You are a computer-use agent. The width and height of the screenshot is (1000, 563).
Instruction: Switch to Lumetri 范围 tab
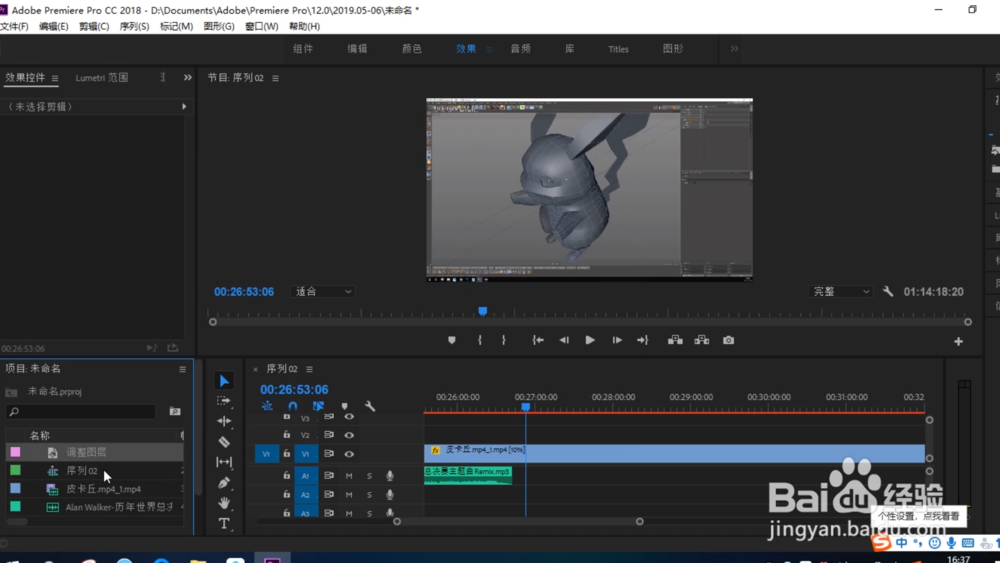(101, 78)
